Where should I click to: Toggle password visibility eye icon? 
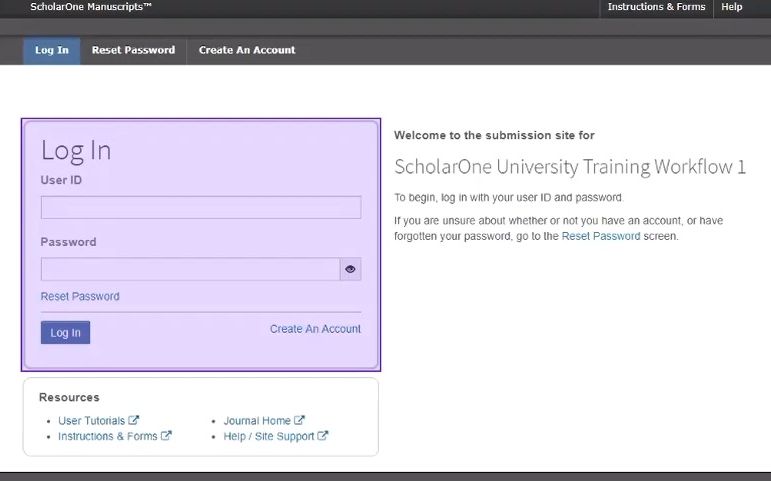(x=350, y=269)
